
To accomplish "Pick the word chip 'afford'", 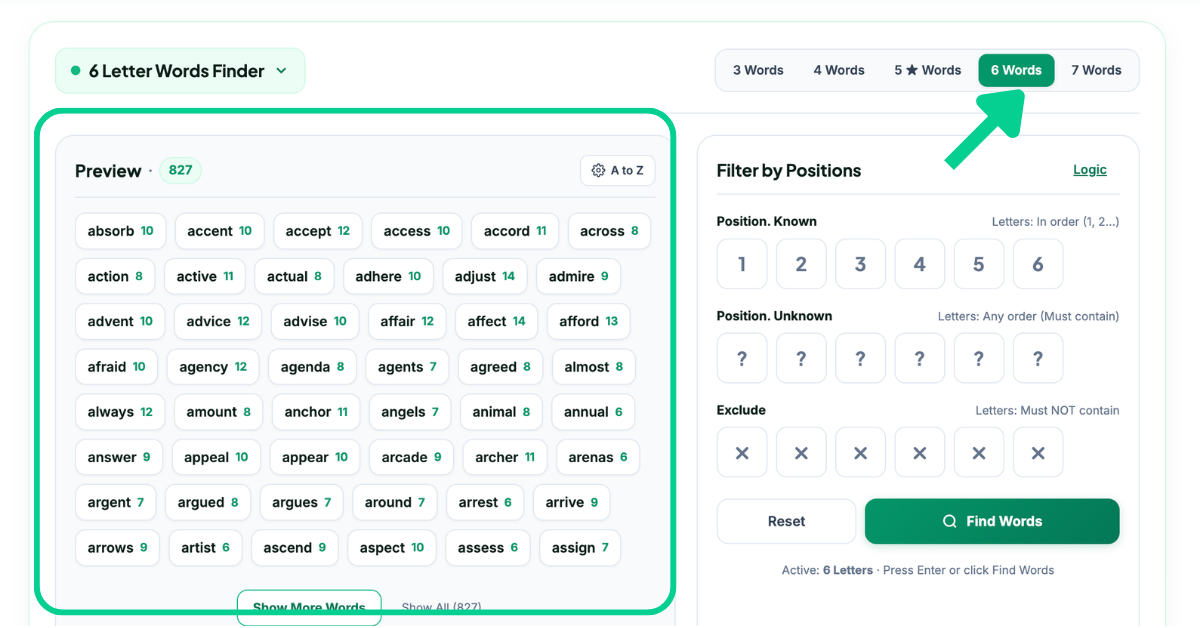I will pos(589,321).
